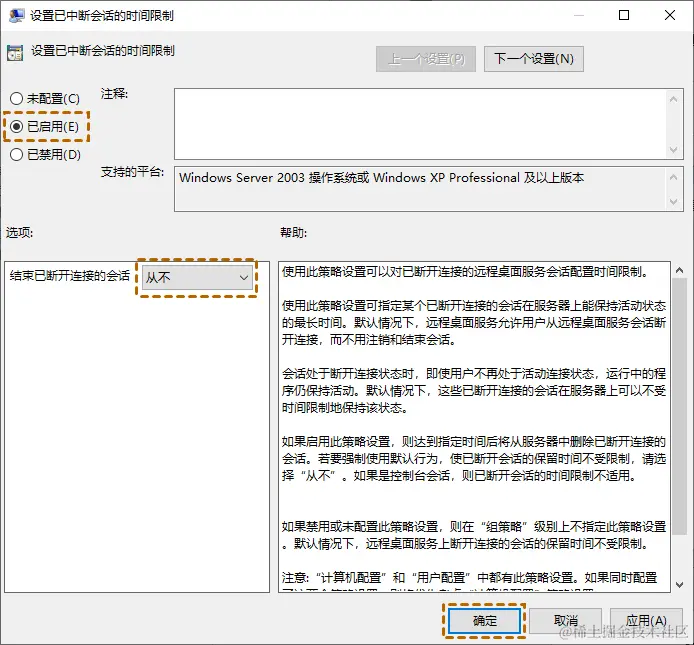
Task: Click the 结束已断开连接的会话 label
Action: tap(69, 276)
